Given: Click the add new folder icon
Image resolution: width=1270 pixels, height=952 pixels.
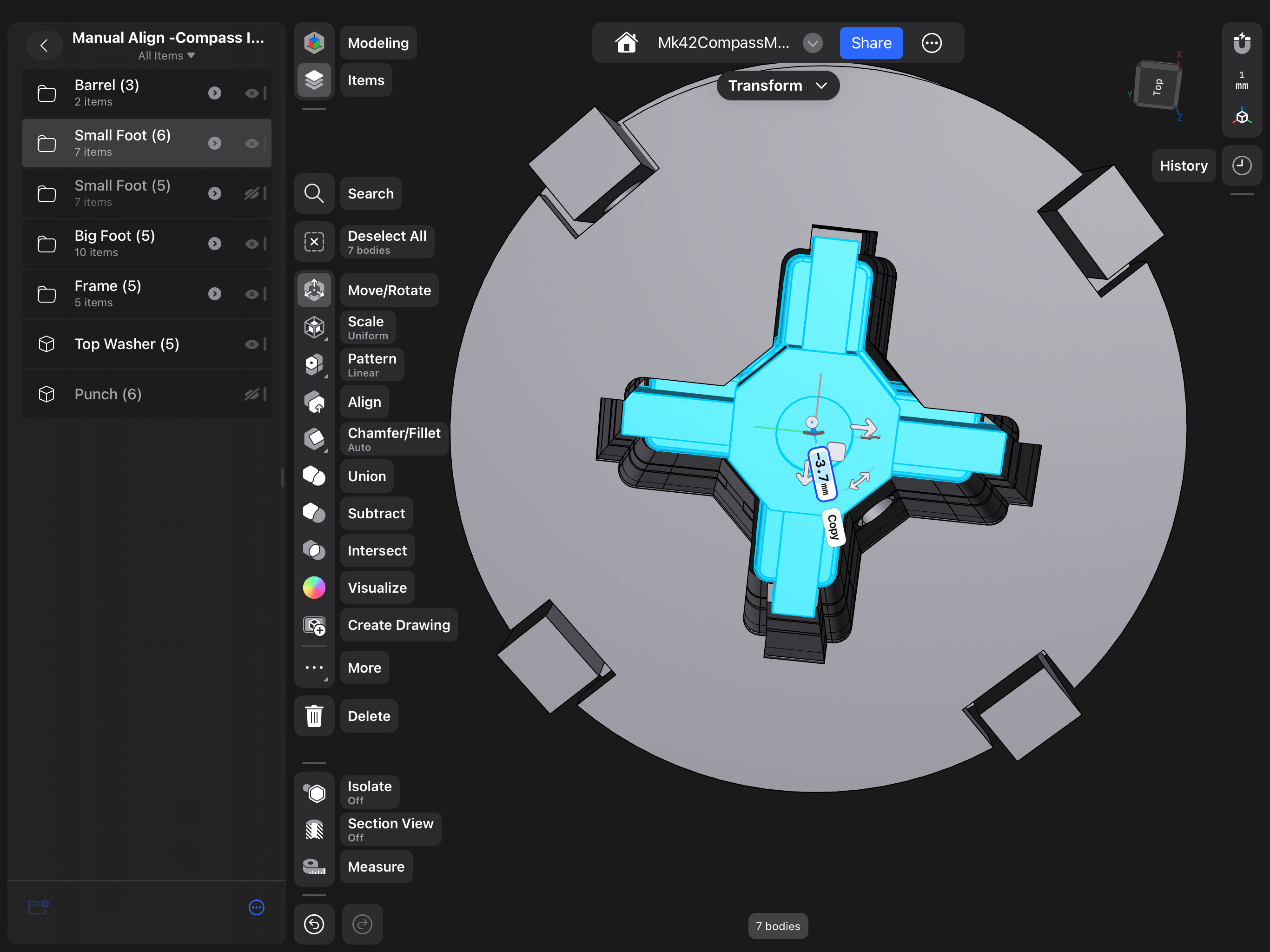Looking at the screenshot, I should (x=39, y=907).
